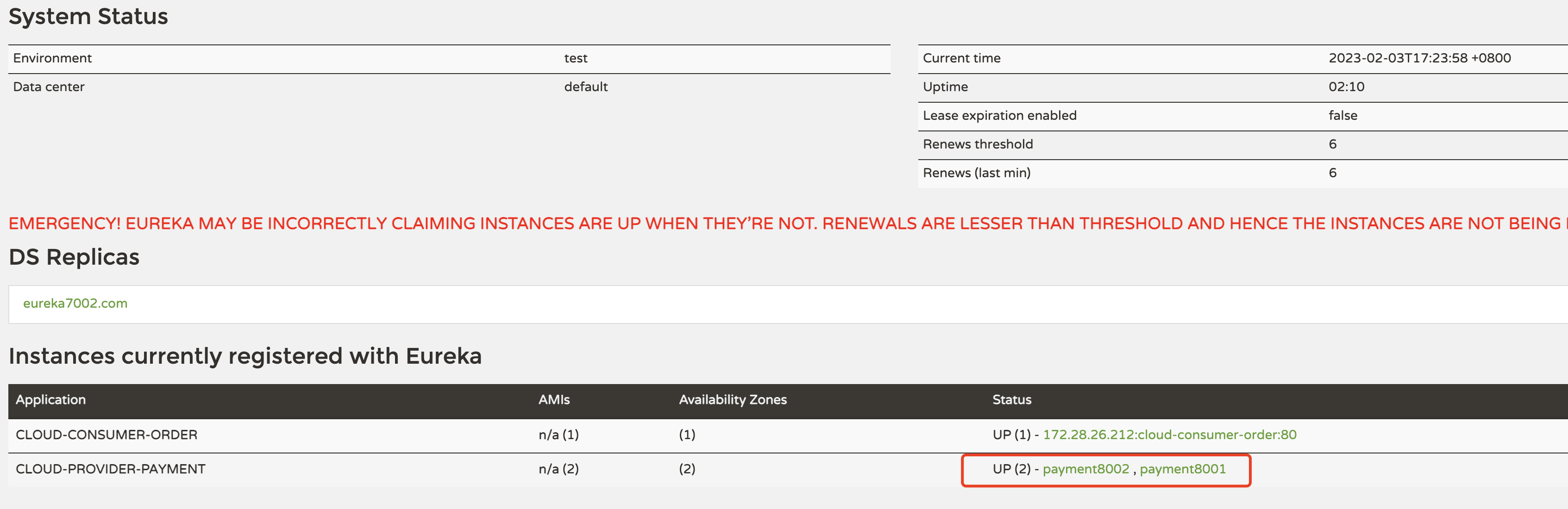Click the Renews threshold label
1568x509 pixels.
pyautogui.click(x=978, y=144)
